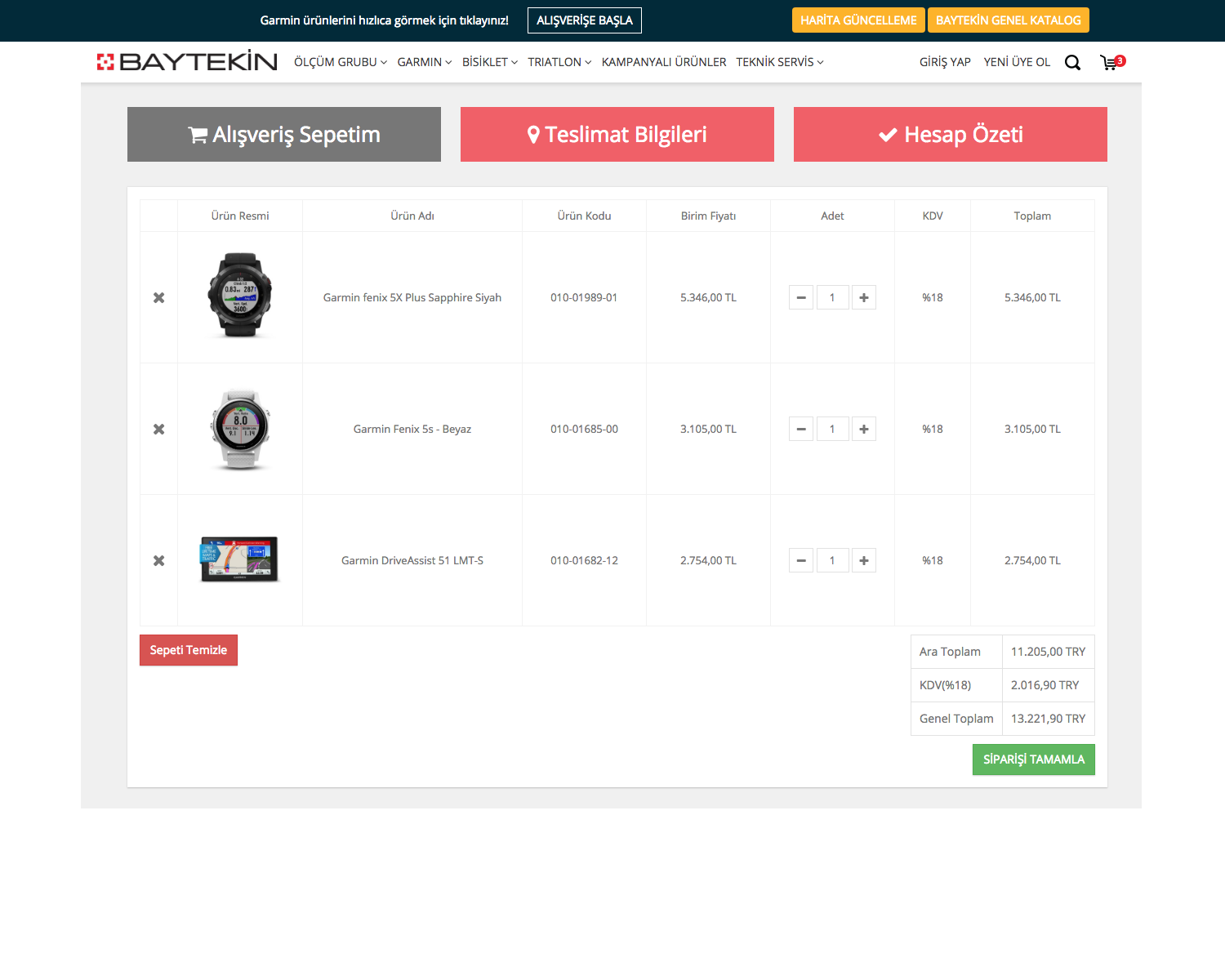Decrease quantity of Garmin DriveAssist 51
This screenshot has height=980, width=1225.
(x=801, y=560)
